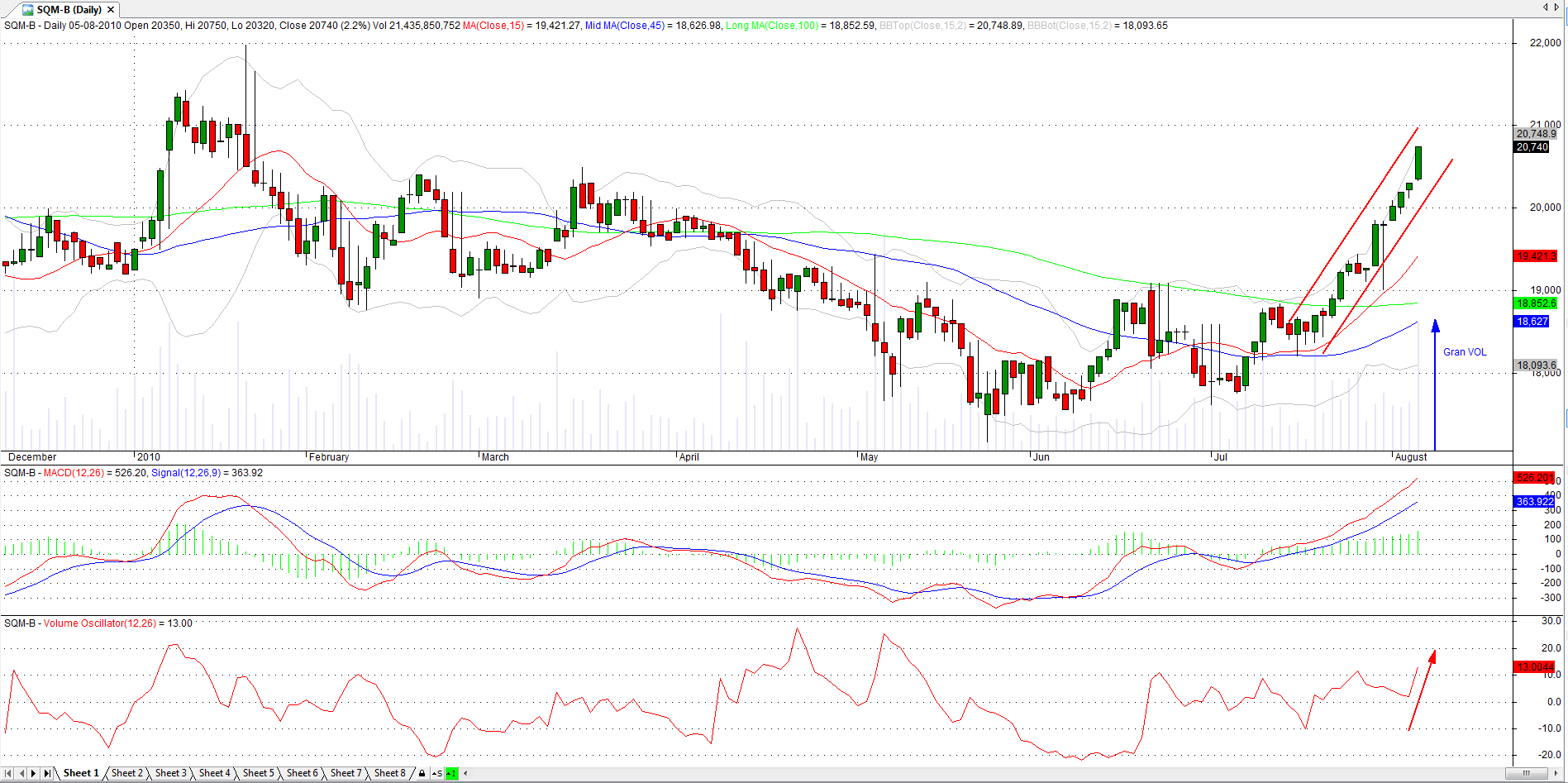Close the SQM-B (Daily) tab
The height and width of the screenshot is (783, 1568).
point(111,10)
